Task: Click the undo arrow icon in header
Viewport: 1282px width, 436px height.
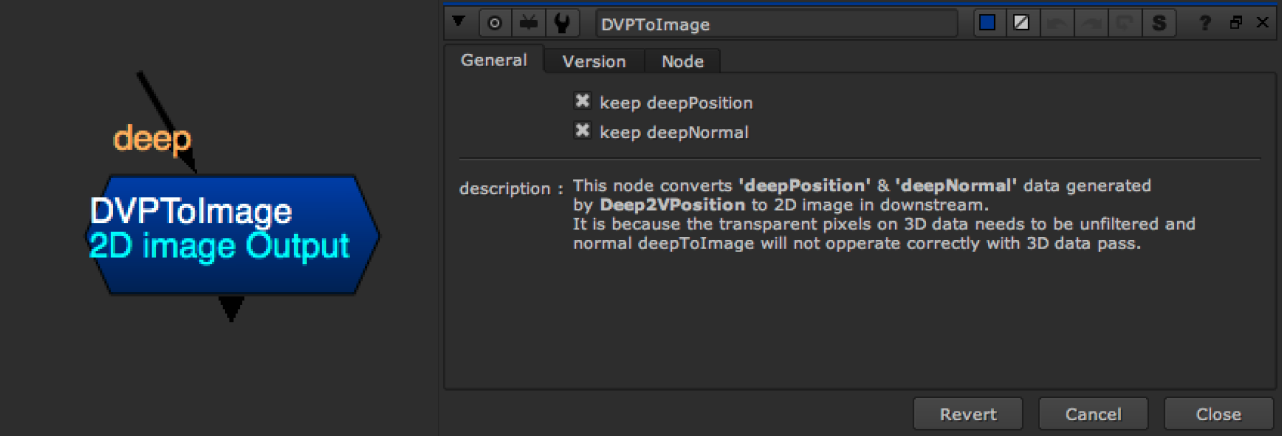Action: coord(1056,22)
